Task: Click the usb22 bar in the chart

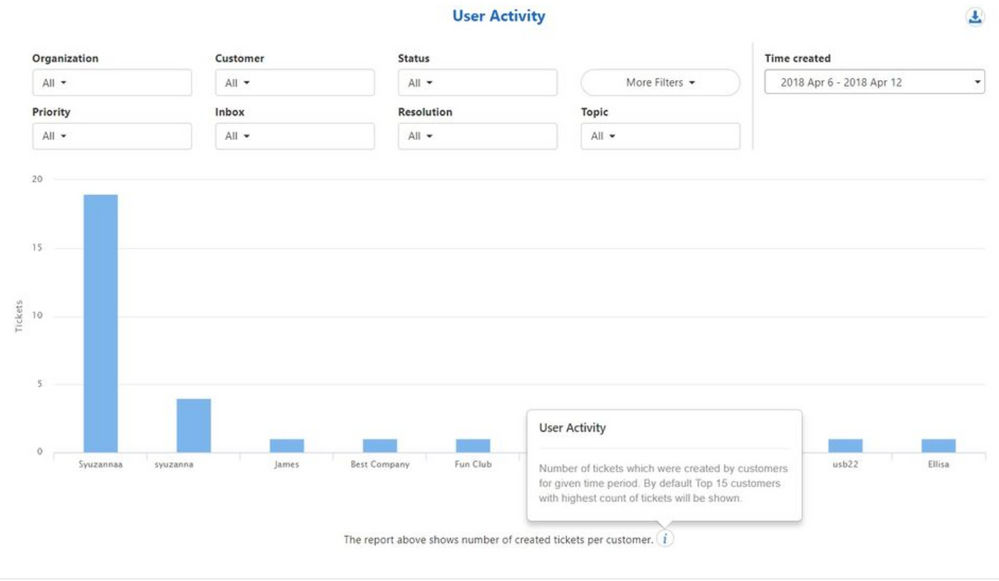Action: coord(845,446)
